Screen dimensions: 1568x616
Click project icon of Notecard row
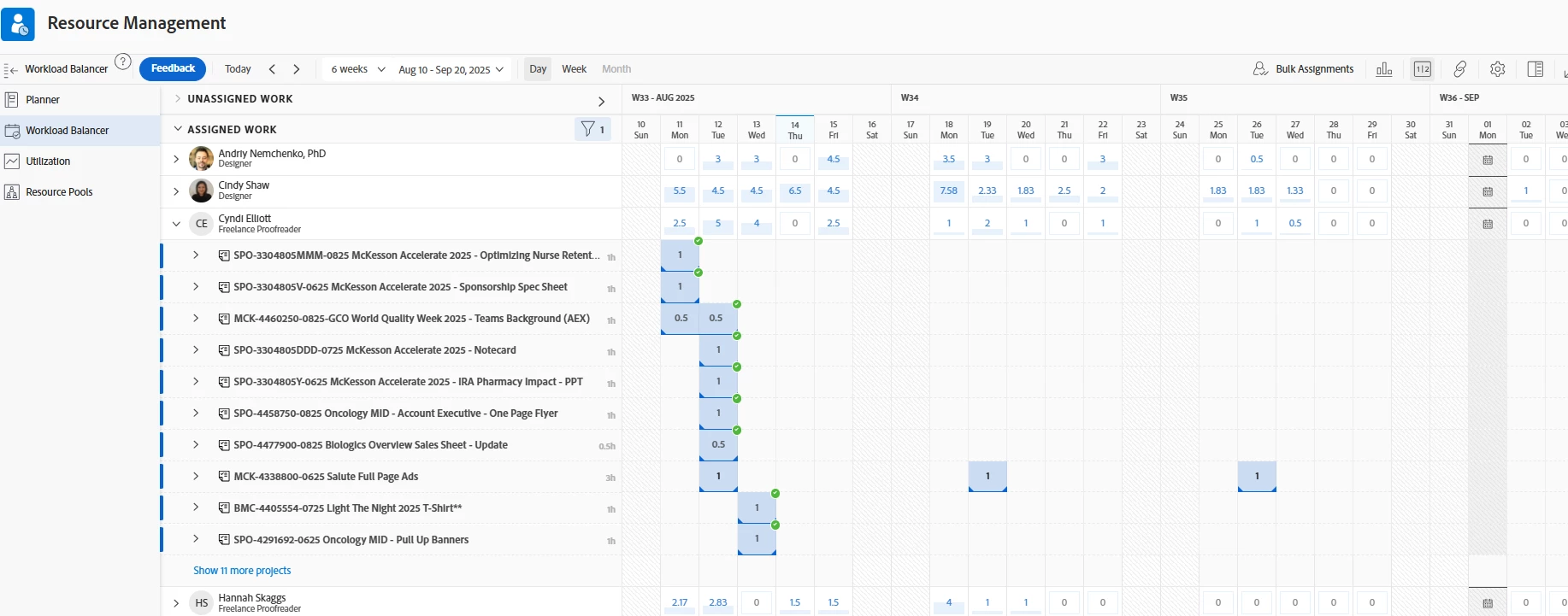224,350
